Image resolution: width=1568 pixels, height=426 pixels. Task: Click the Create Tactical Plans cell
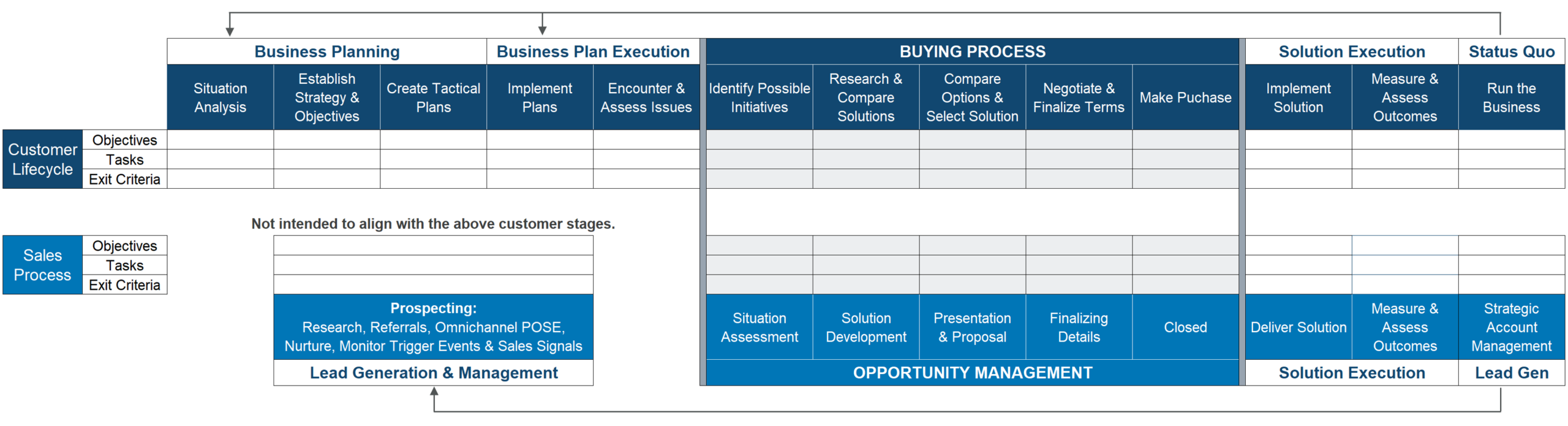click(x=433, y=97)
